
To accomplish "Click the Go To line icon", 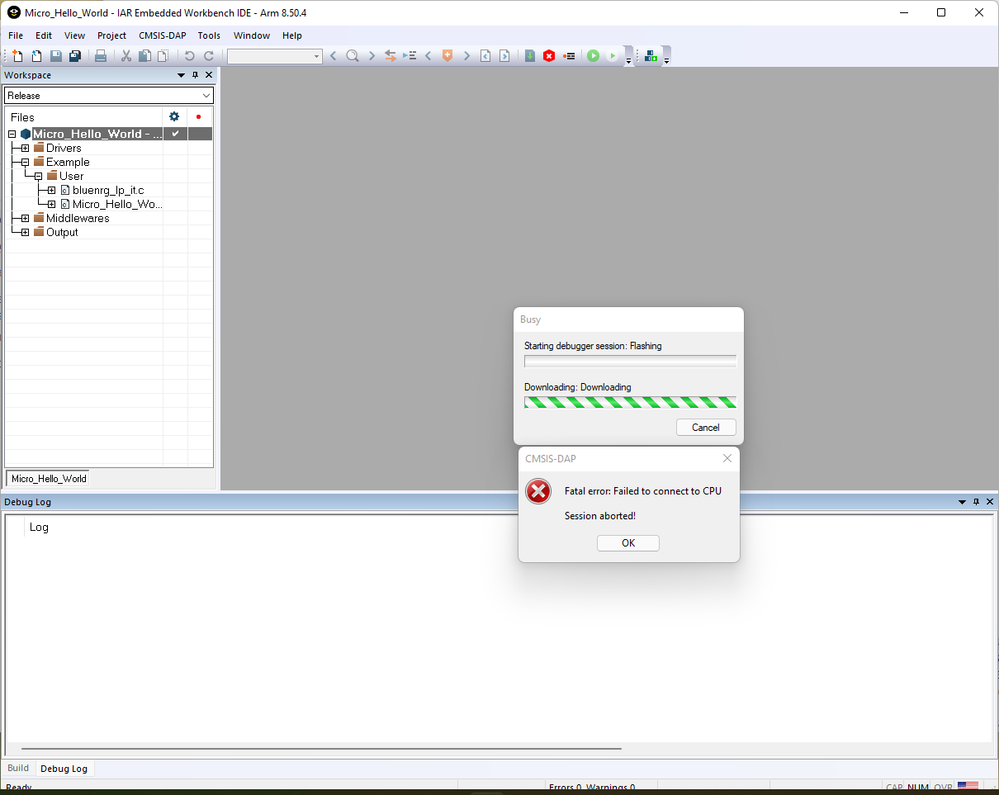I will click(x=409, y=56).
